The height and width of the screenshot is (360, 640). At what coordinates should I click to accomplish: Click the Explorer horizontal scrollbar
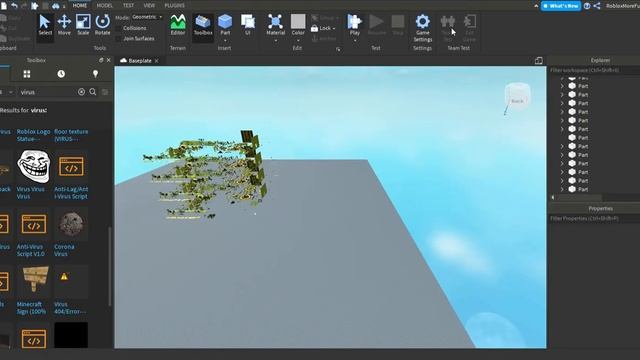(x=579, y=197)
